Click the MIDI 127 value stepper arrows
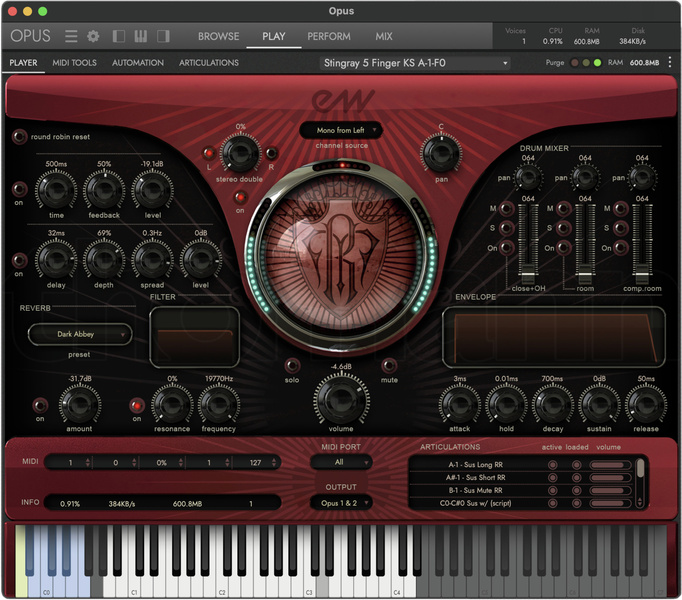 [x=274, y=463]
